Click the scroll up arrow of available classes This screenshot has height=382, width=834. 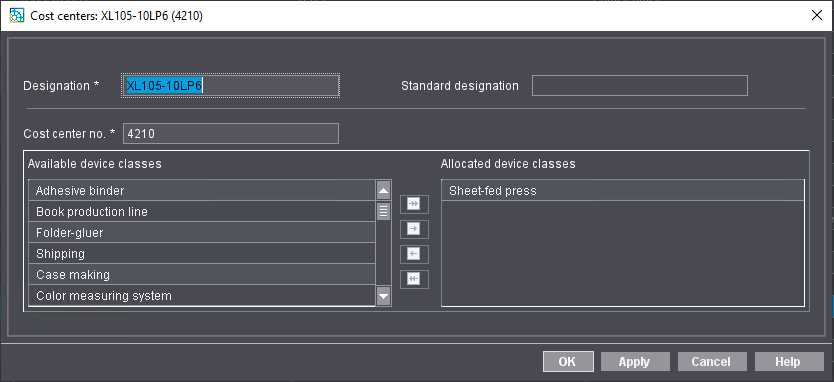383,190
